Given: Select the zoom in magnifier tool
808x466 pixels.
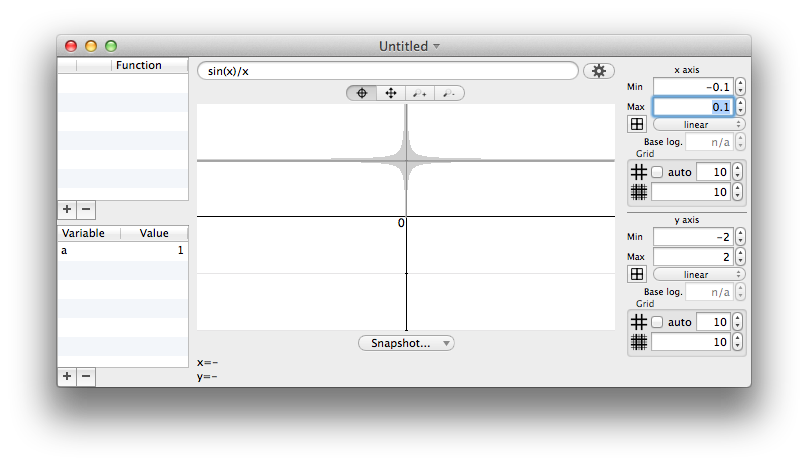Looking at the screenshot, I should [x=420, y=93].
